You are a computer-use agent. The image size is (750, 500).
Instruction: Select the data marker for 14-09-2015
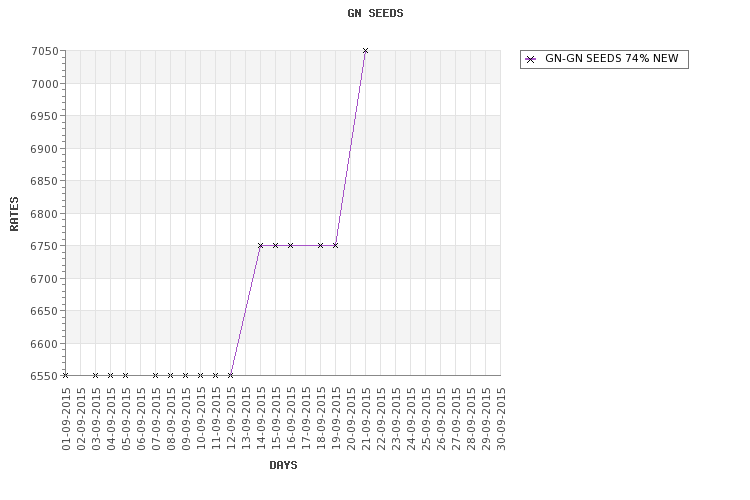260,245
